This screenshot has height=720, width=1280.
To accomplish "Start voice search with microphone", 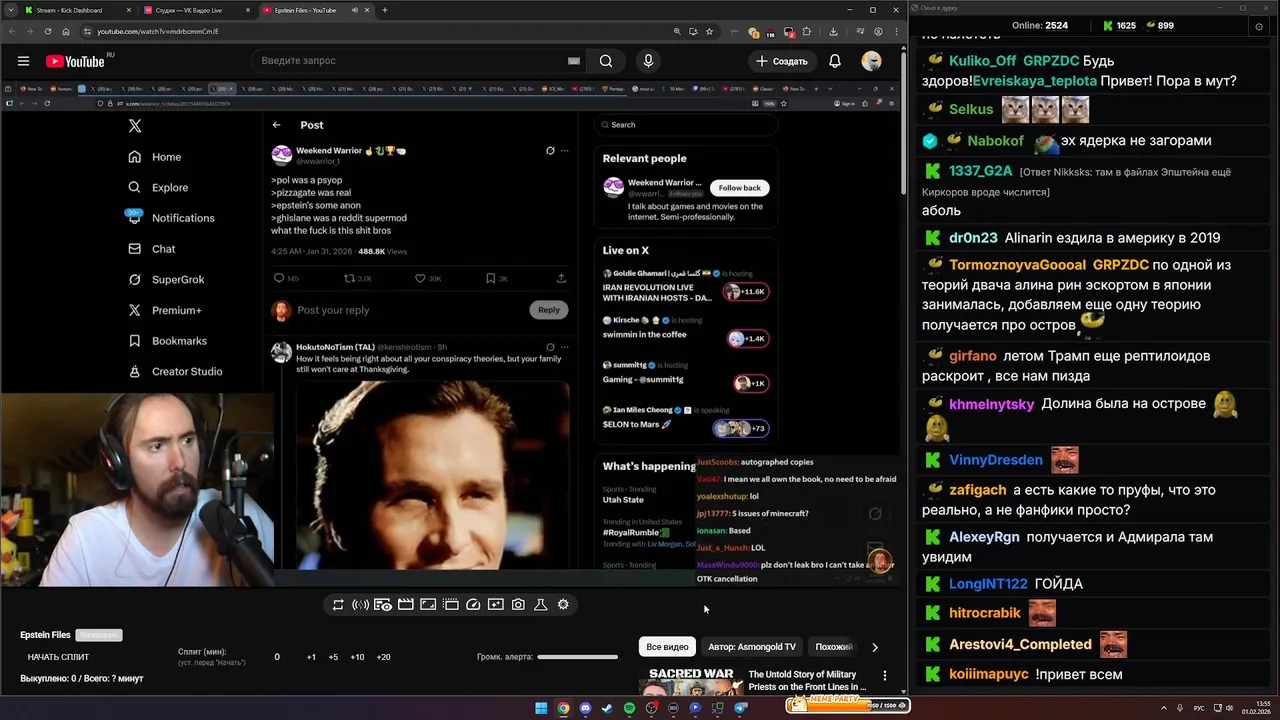I will tap(648, 61).
